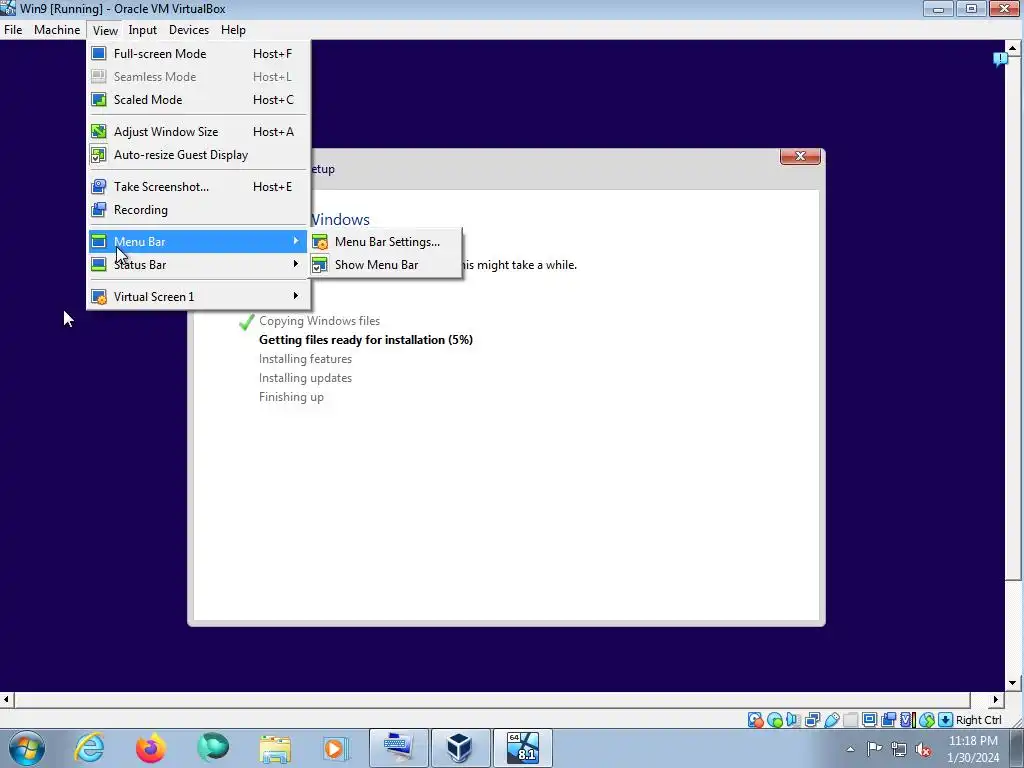Choose Take Screenshot... from the View menu
This screenshot has width=1024, height=768.
[199, 187]
